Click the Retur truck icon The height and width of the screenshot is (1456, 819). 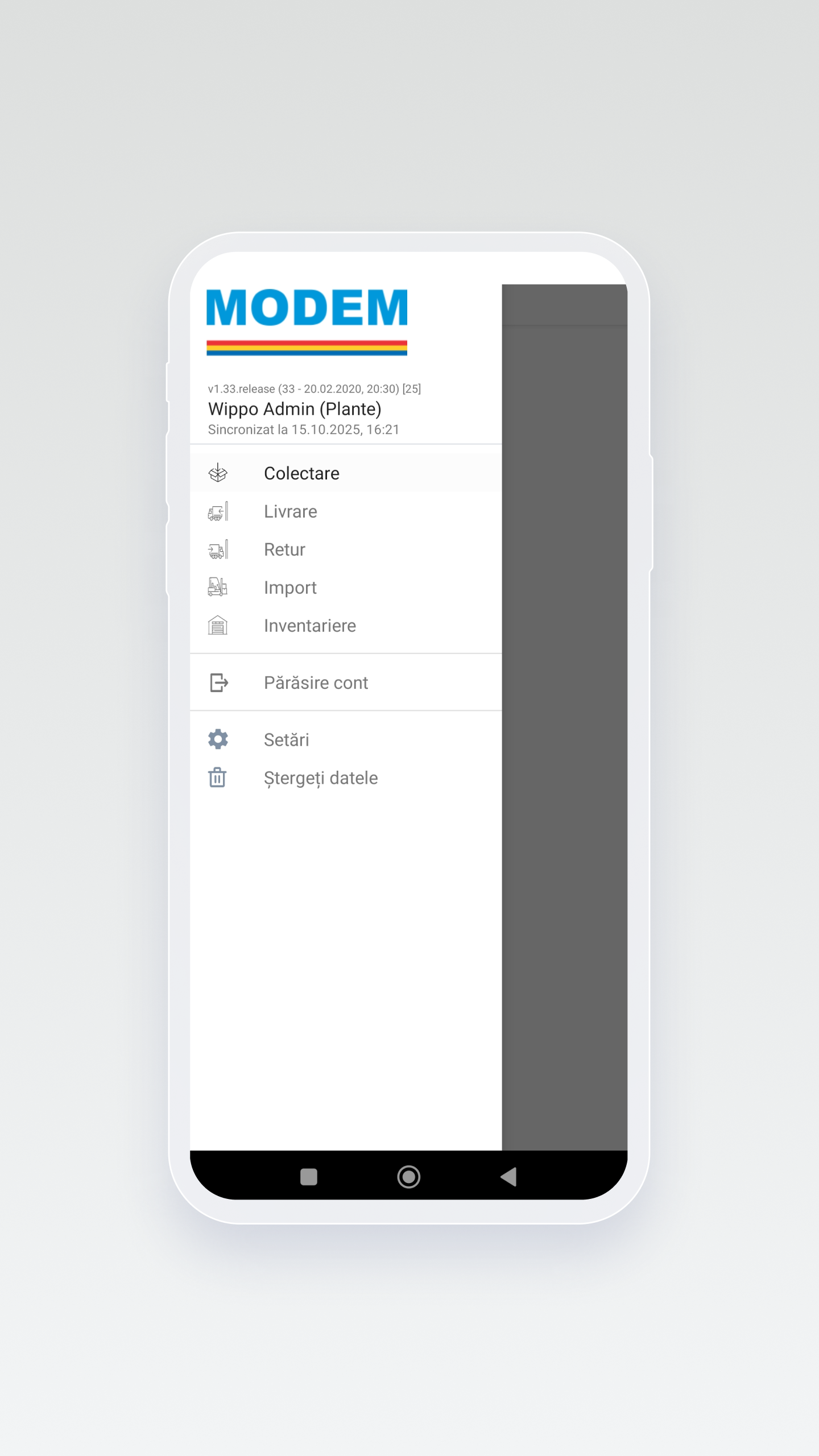tap(218, 549)
